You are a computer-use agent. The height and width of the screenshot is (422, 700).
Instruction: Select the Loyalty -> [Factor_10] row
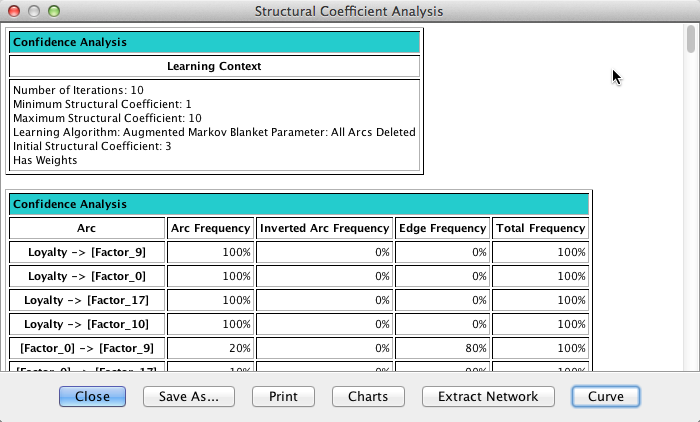(299, 324)
